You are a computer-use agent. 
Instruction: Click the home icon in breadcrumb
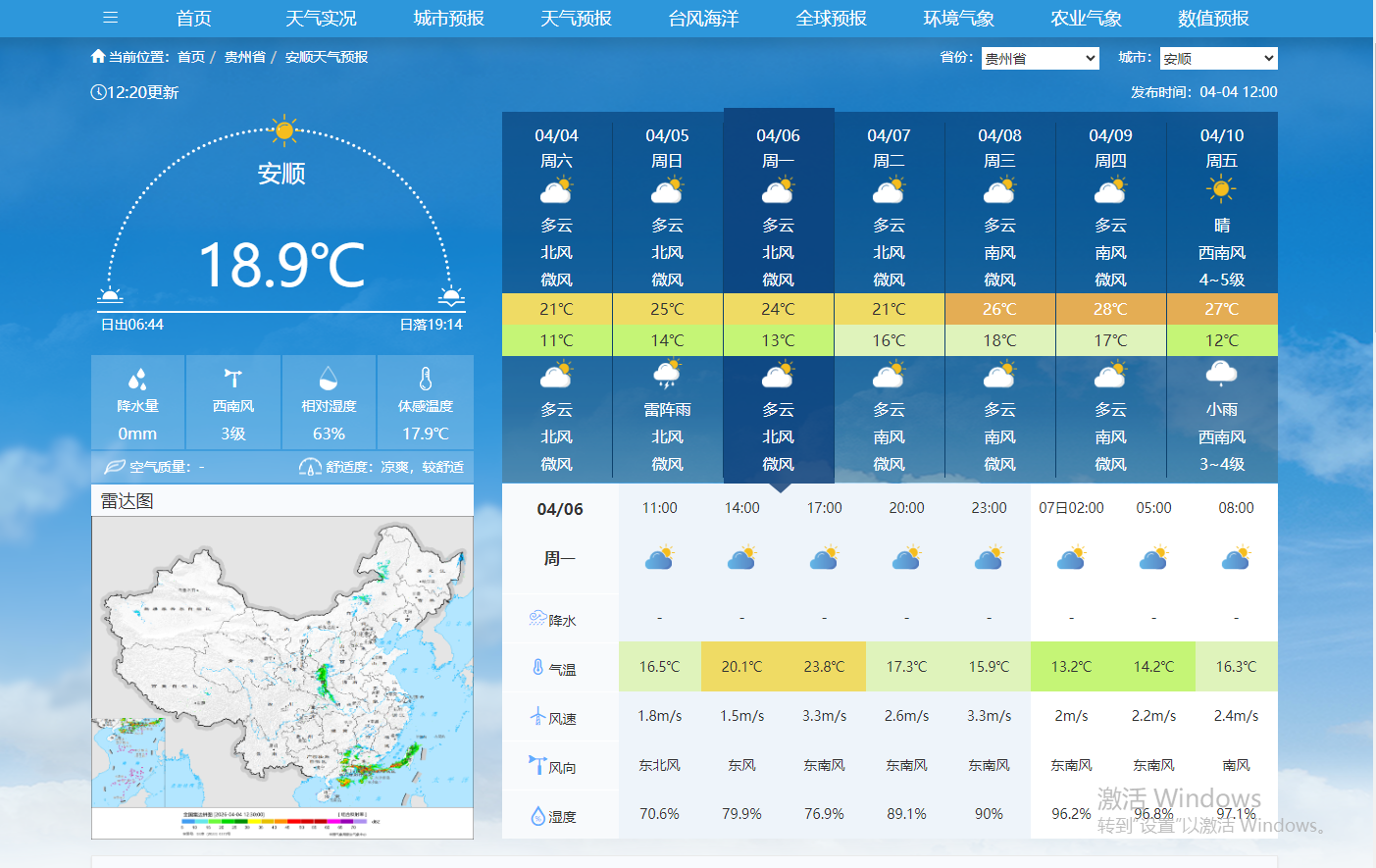(98, 57)
